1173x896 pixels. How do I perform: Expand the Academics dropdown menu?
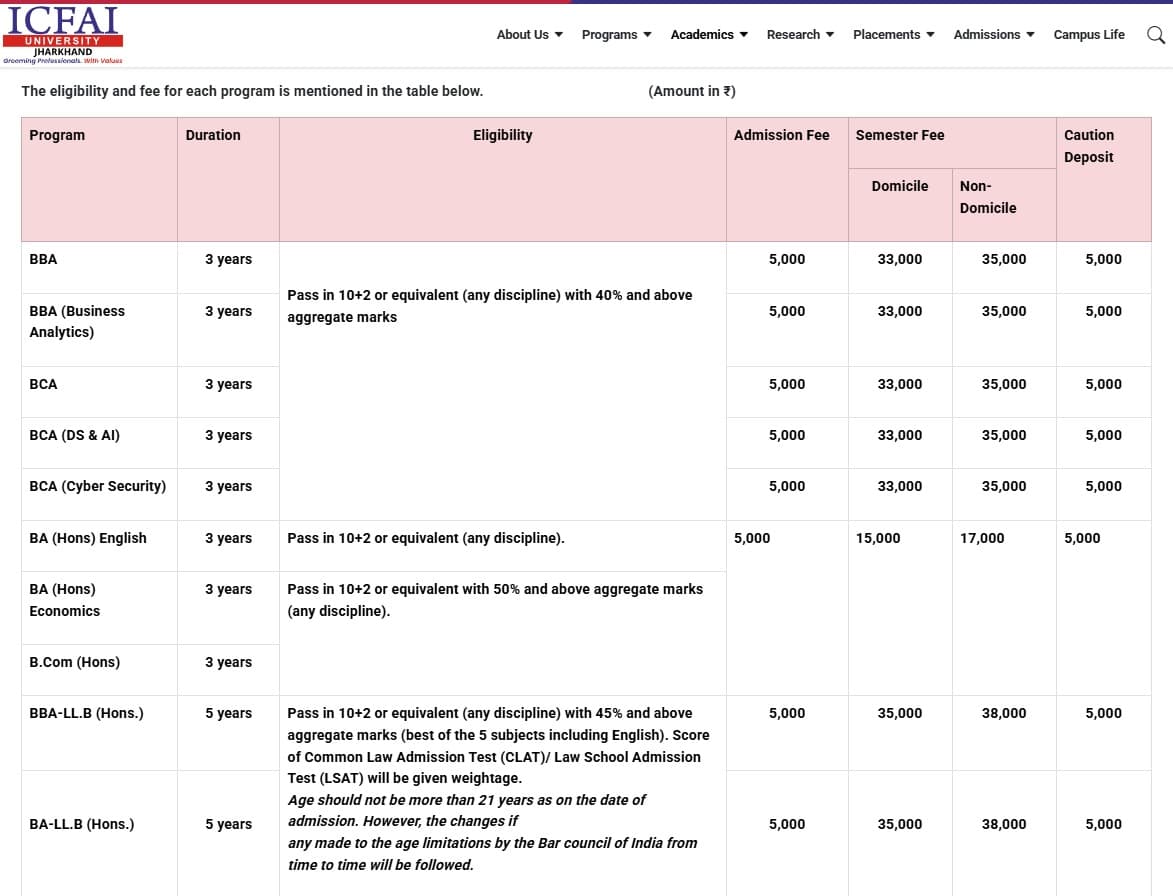tap(708, 35)
